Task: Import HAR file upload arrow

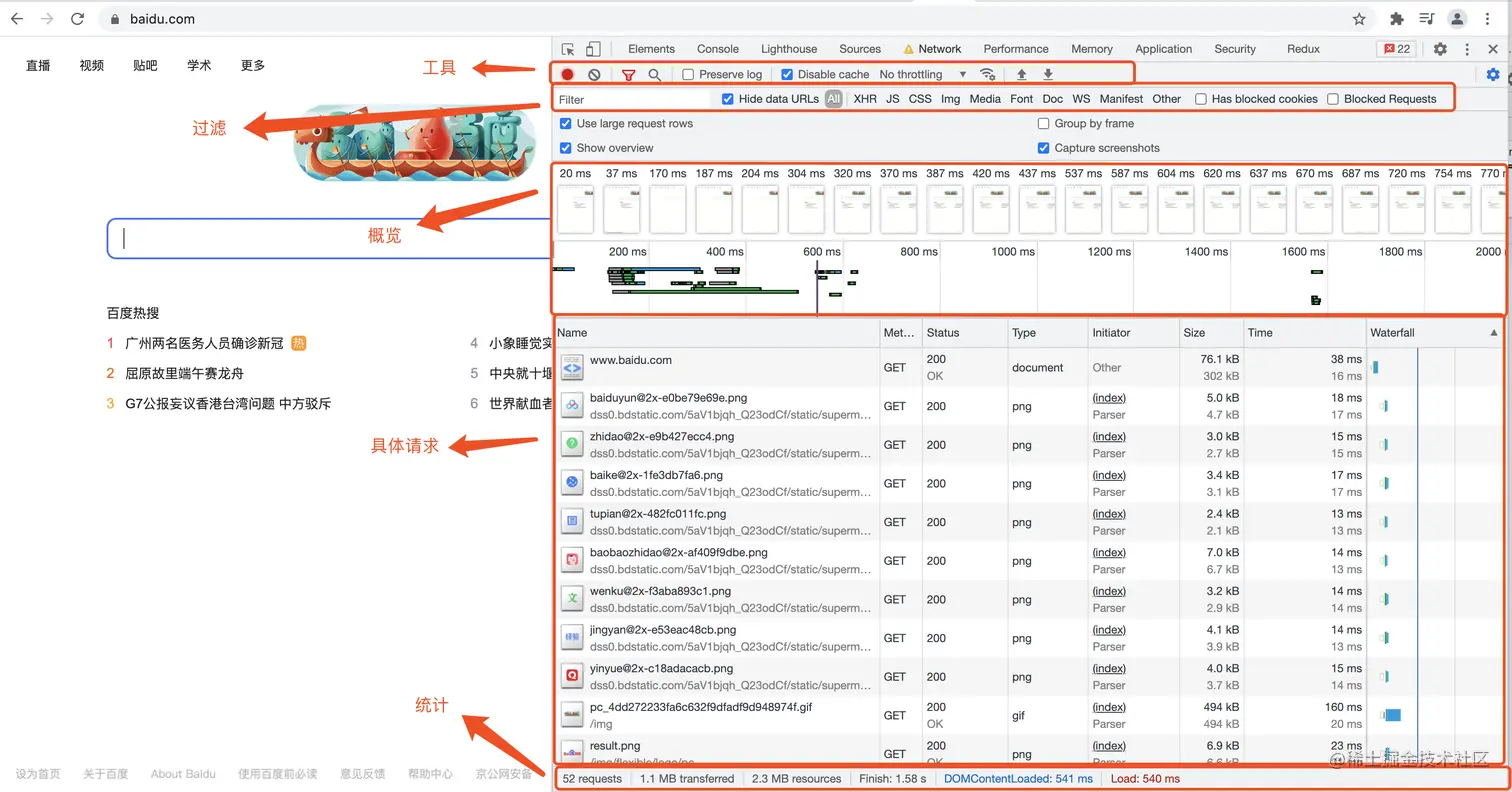Action: 1021,74
